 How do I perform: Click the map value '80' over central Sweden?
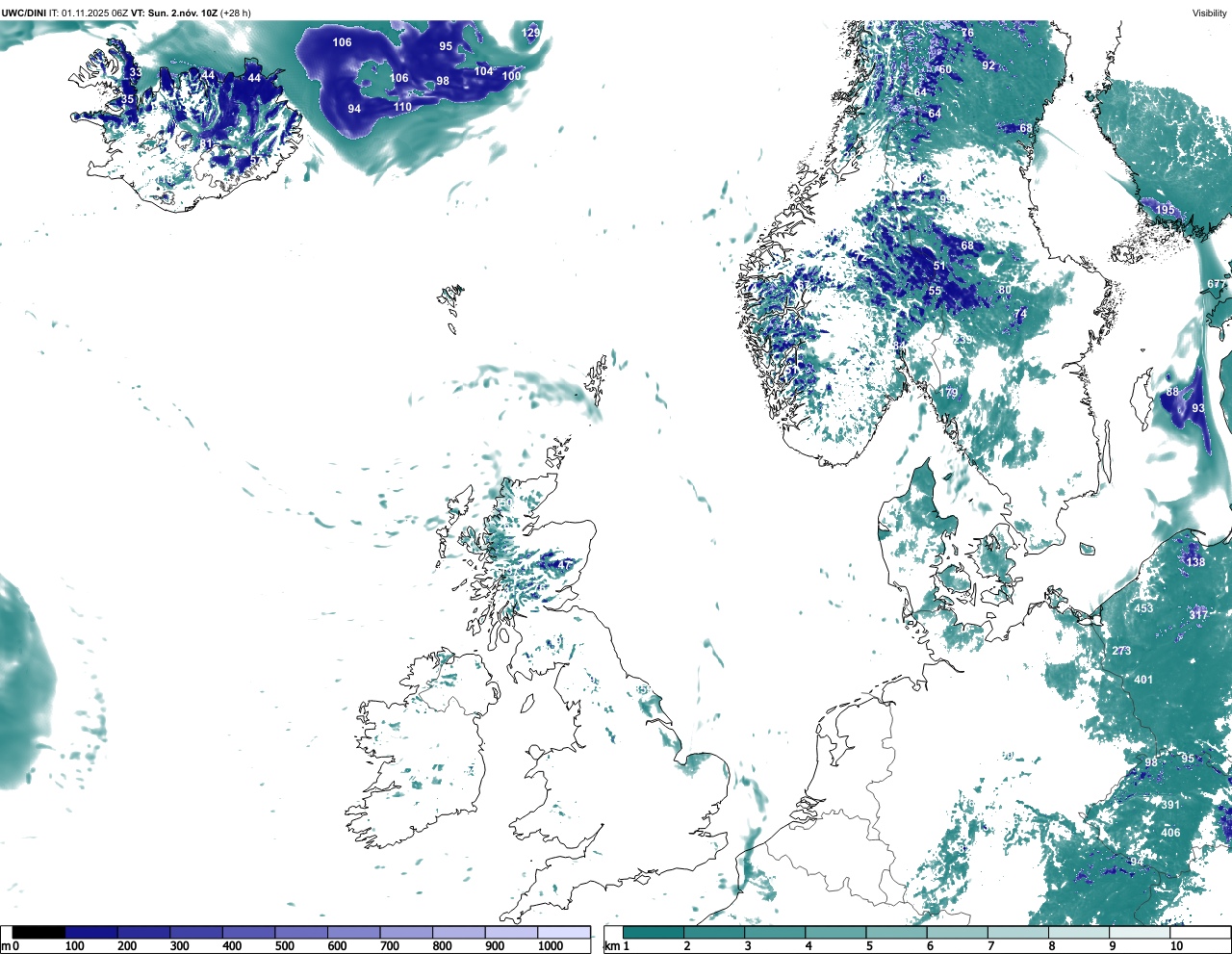(x=1005, y=290)
